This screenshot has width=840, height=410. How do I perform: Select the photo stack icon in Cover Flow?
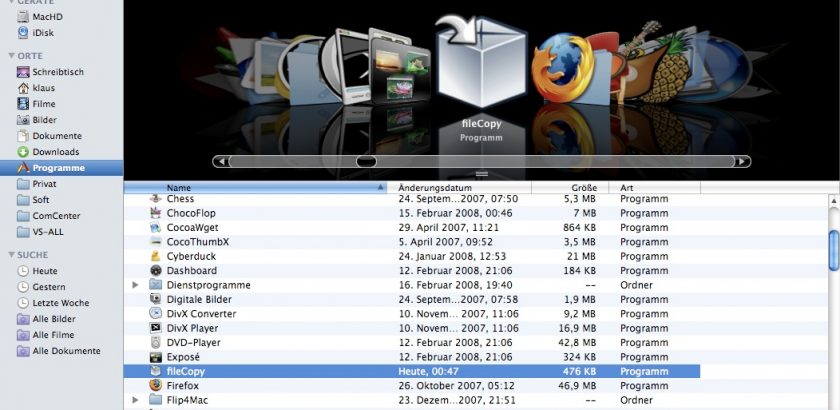pyautogui.click(x=399, y=69)
